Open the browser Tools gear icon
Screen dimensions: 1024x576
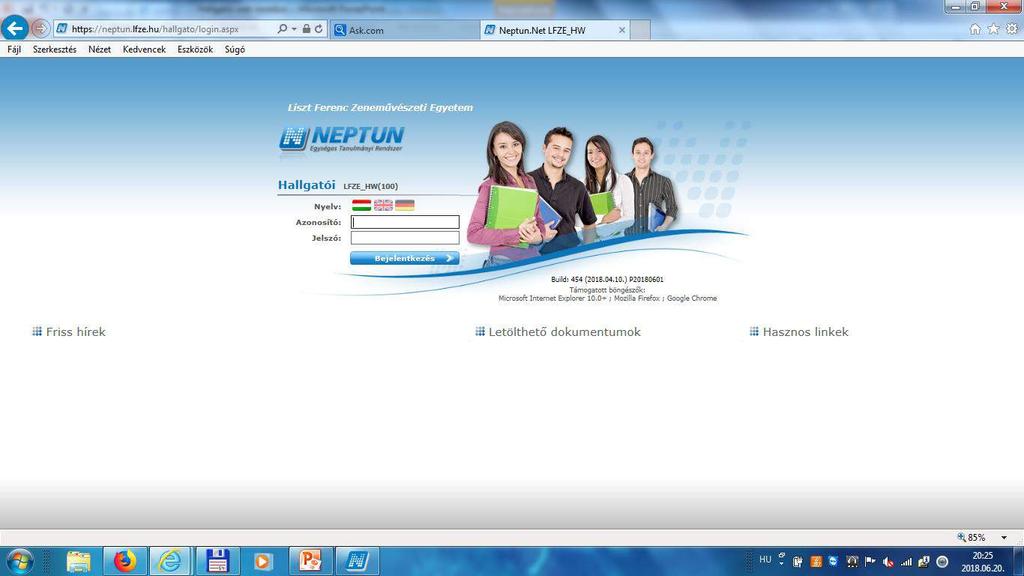pyautogui.click(x=1012, y=29)
